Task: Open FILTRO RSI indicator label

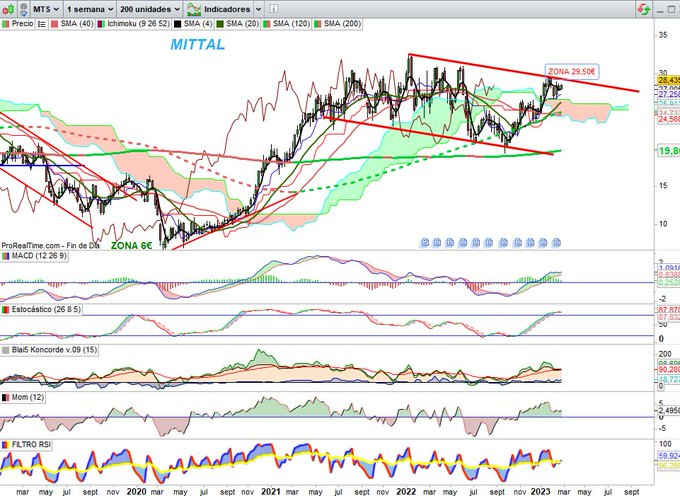Action: [31, 445]
